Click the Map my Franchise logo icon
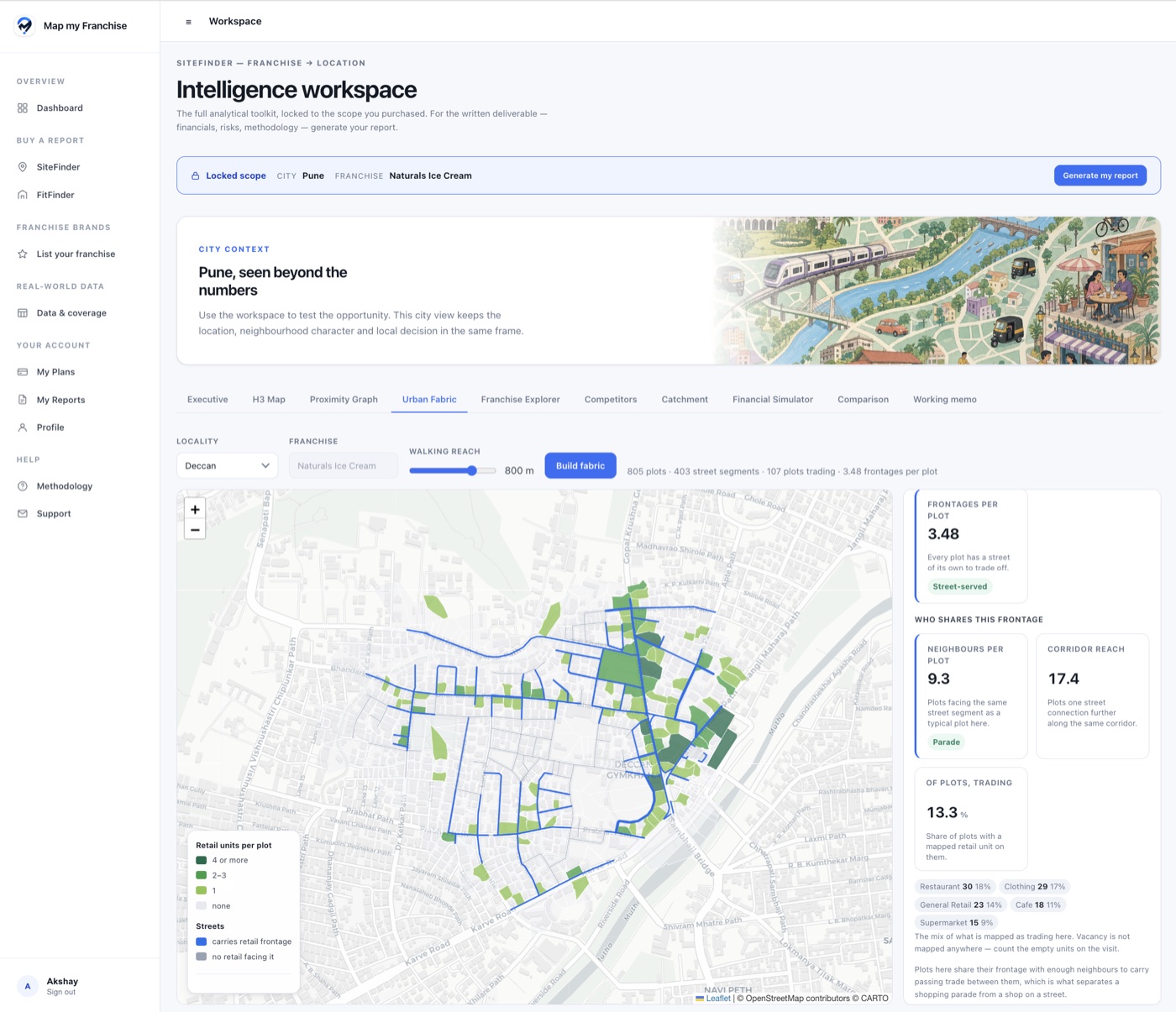This screenshot has height=1012, width=1176. tap(25, 25)
